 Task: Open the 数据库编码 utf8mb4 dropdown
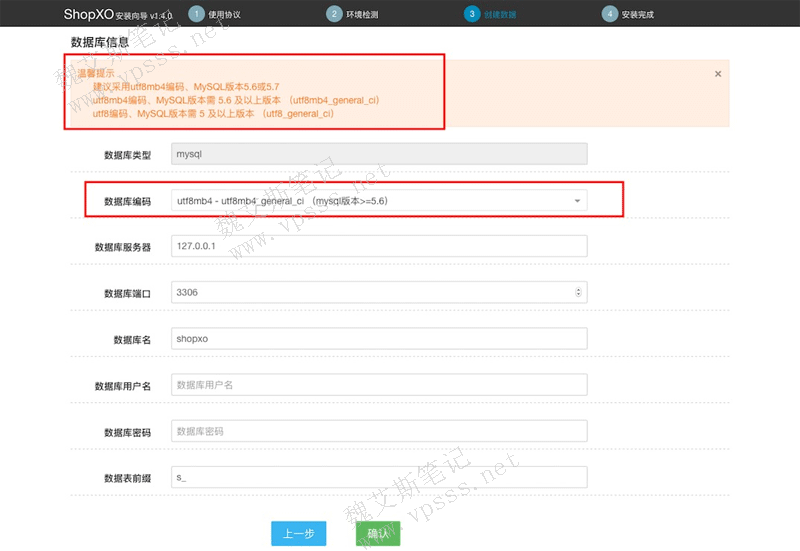(x=379, y=201)
